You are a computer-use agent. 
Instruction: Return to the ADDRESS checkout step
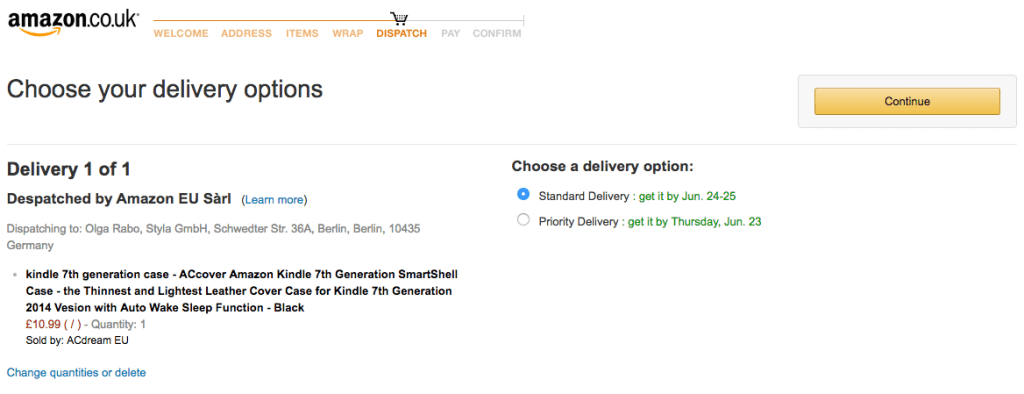click(x=246, y=33)
